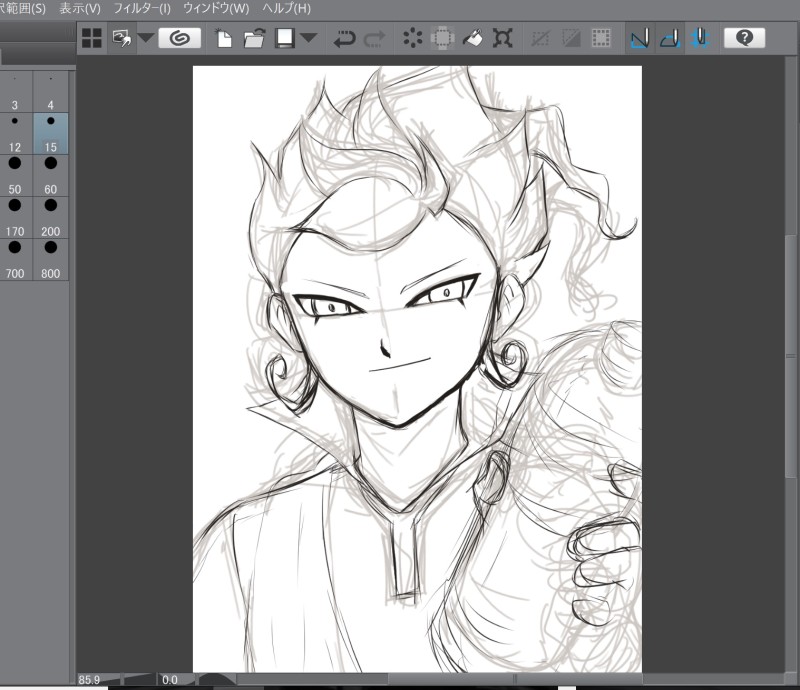Click the 85.9 zoom percentage field
The image size is (800, 690).
click(90, 680)
